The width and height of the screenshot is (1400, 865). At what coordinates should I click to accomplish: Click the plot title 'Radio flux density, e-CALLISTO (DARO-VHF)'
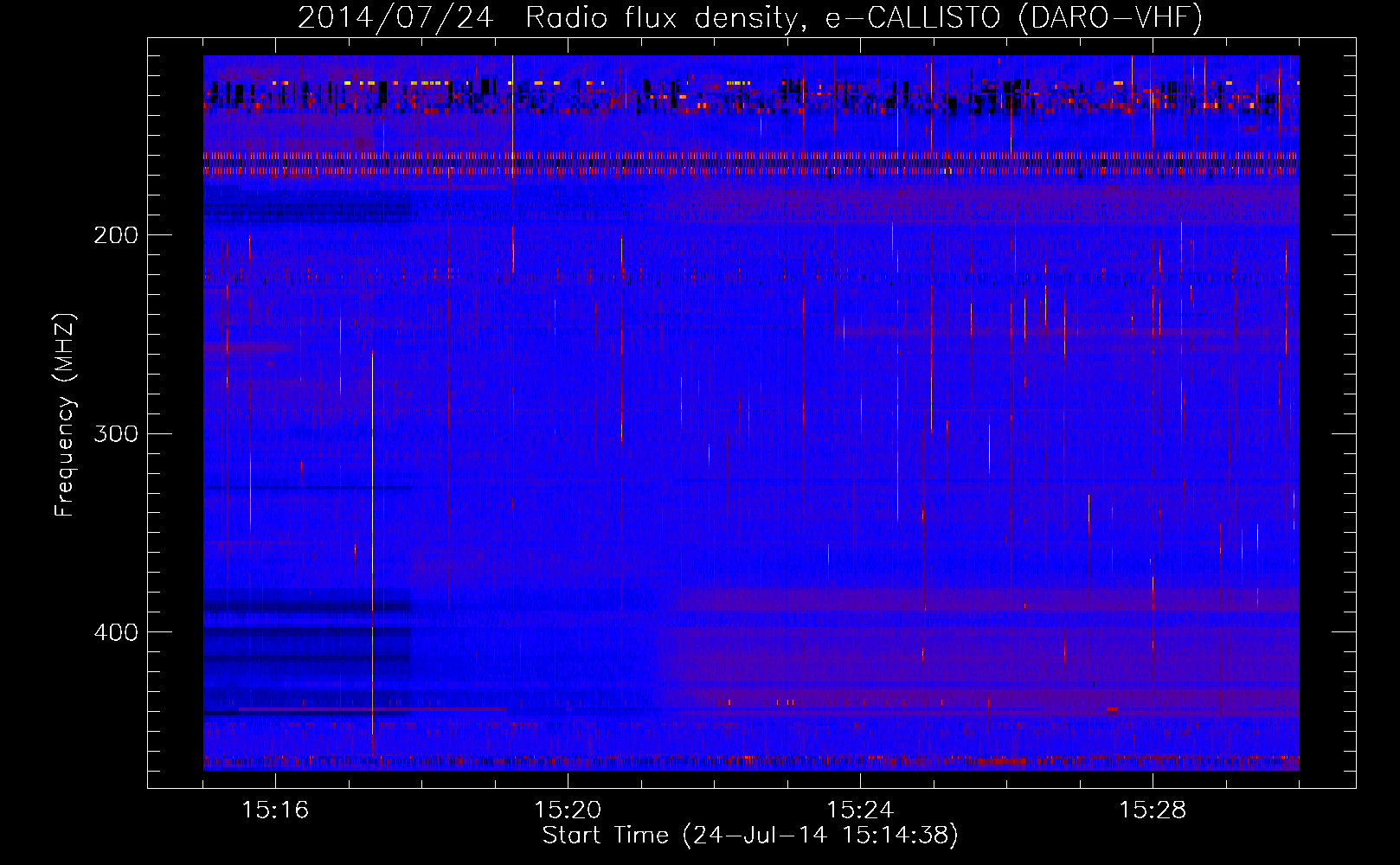864,17
